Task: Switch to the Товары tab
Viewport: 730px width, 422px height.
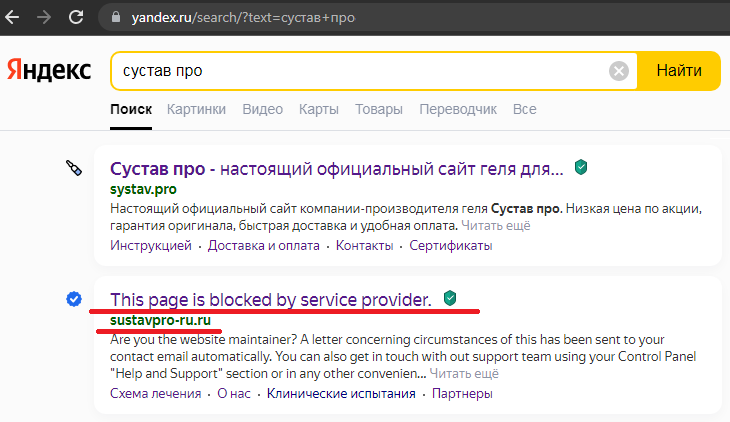Action: tap(379, 109)
